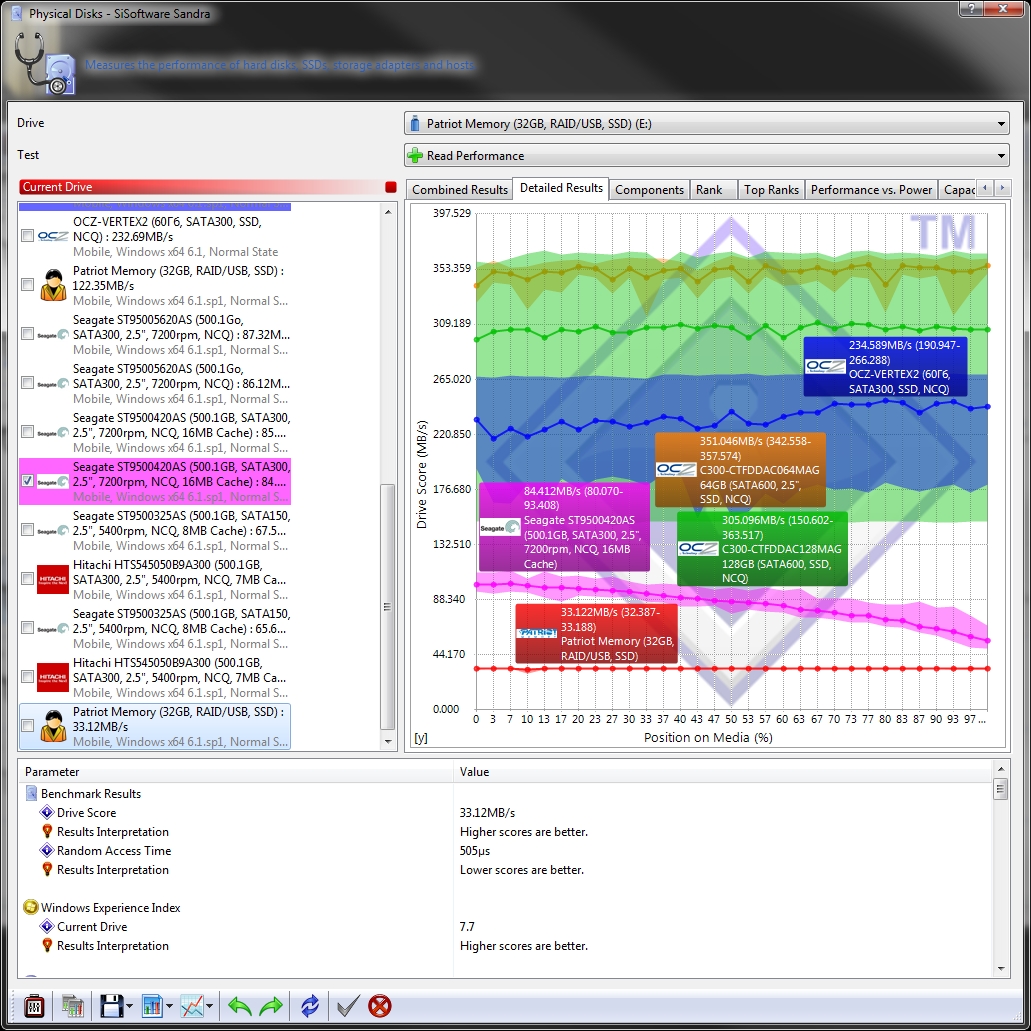Check the Seagate ST9500325AS 67.5 checkbox
Viewport: 1031px width, 1031px height.
[28, 529]
